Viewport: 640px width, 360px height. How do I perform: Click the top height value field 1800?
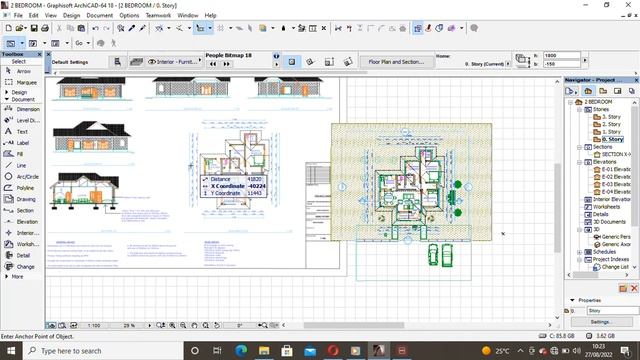[562, 55]
